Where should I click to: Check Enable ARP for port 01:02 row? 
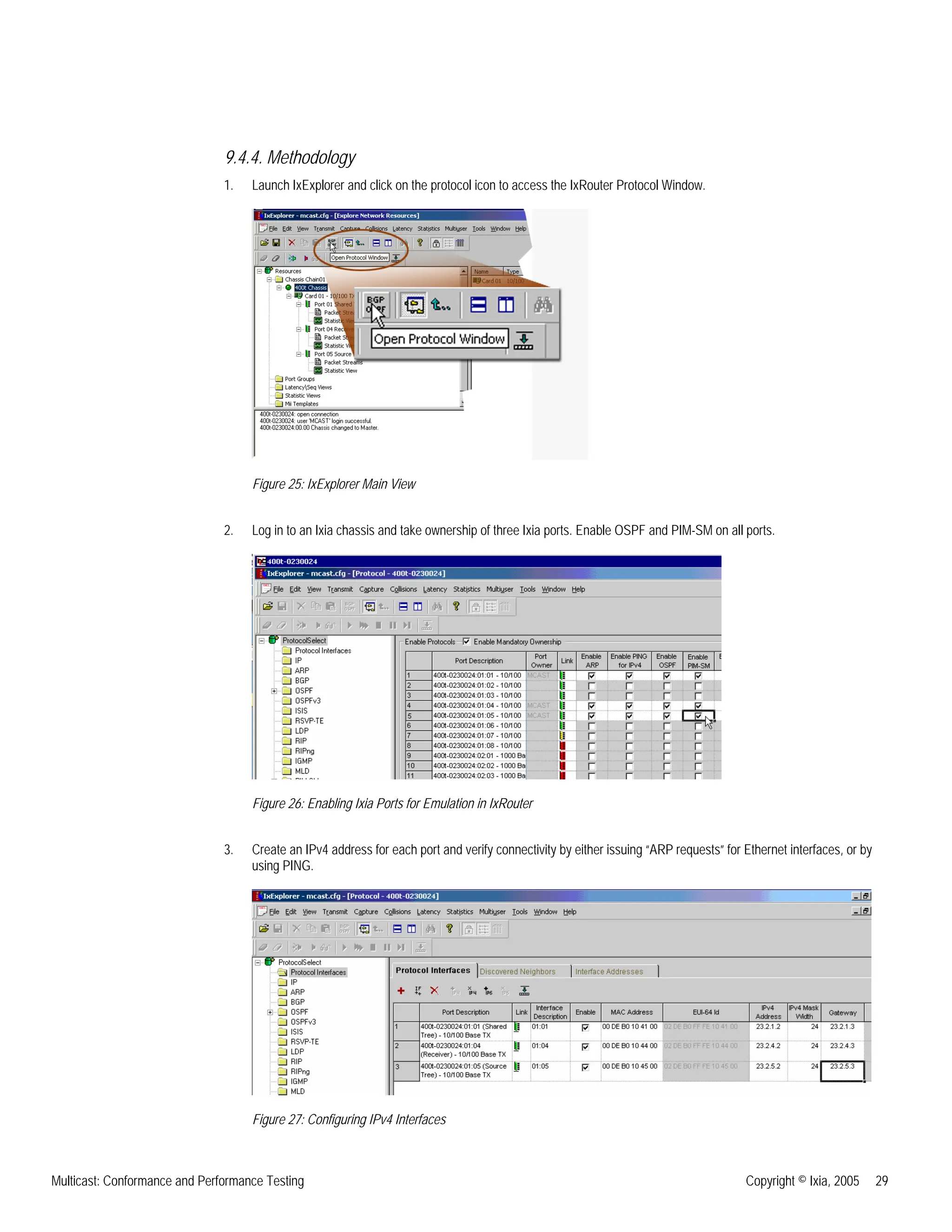pyautogui.click(x=592, y=686)
